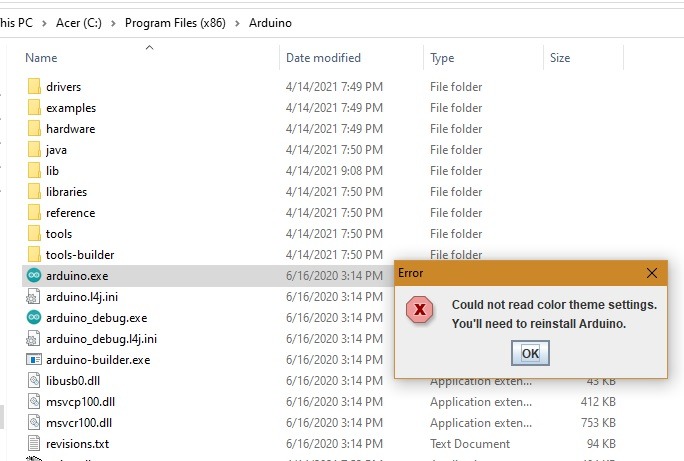Expand the chevron after Acer (C:)
The height and width of the screenshot is (461, 684).
(x=113, y=23)
